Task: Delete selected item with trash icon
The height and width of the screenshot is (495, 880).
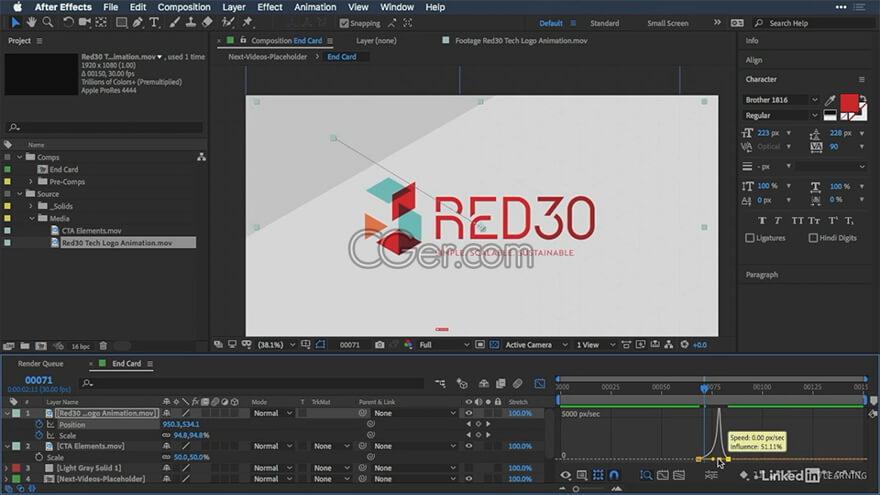Action: tap(103, 346)
